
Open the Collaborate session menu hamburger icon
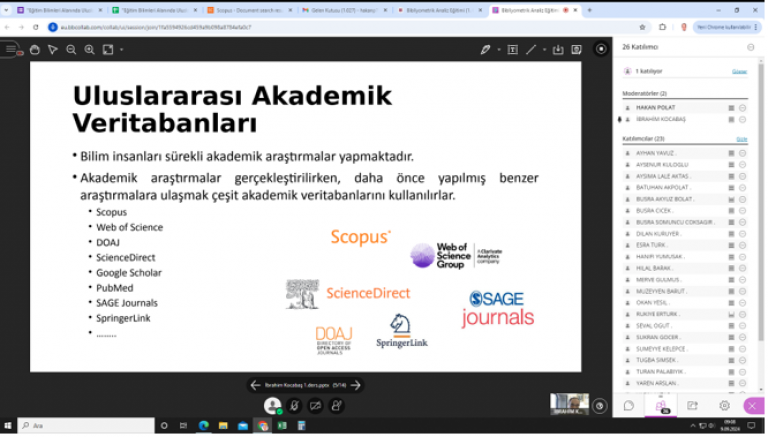coord(11,49)
